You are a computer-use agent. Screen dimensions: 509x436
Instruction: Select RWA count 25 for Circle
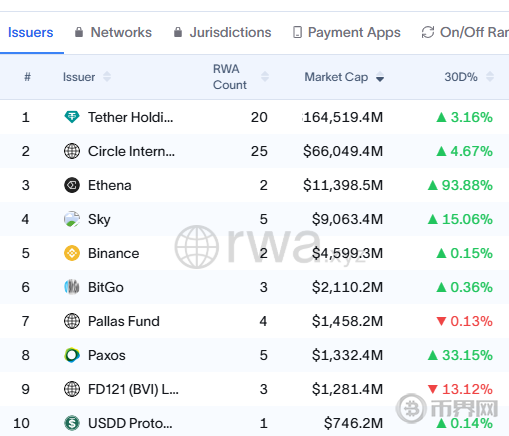[x=259, y=151]
